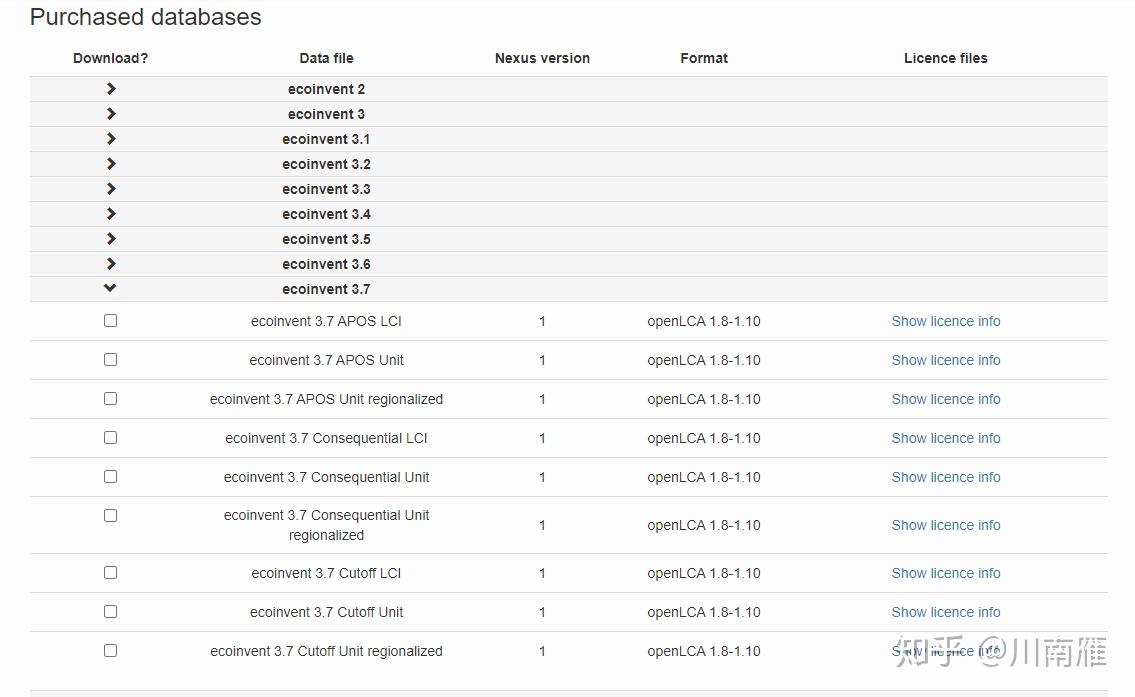
Task: Click the Nexus version column header
Action: coord(542,58)
